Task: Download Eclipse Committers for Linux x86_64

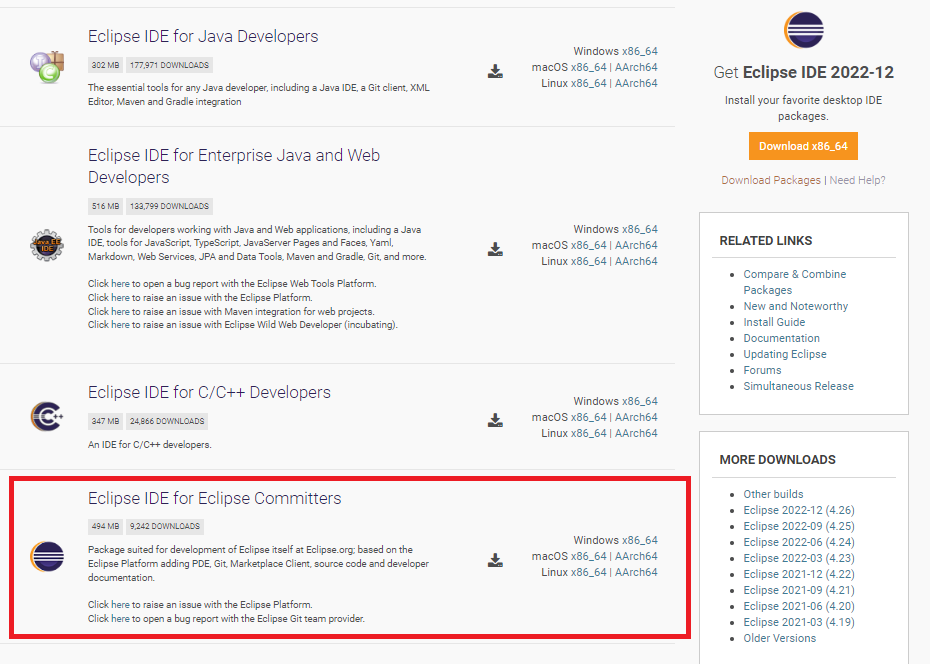Action: point(588,572)
